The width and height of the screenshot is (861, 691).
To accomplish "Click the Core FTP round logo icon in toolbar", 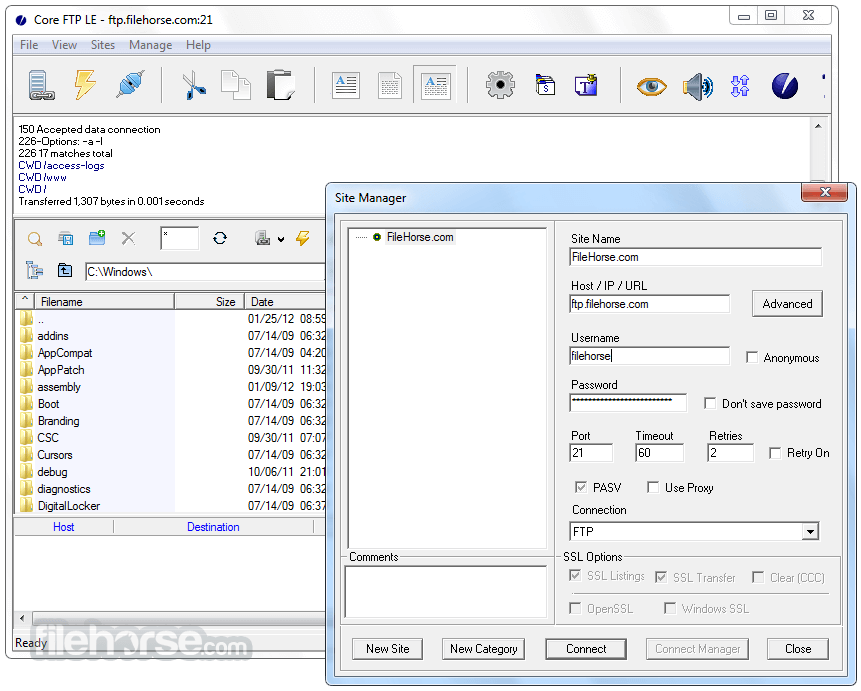I will [785, 86].
